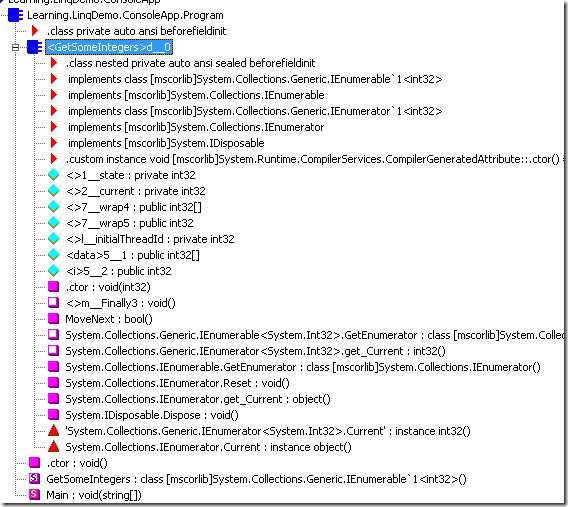Image resolution: width=568 pixels, height=507 pixels.
Task: Click red arrow icon beside '.class private auto ansi beforefieldinit'
Action: point(35,31)
